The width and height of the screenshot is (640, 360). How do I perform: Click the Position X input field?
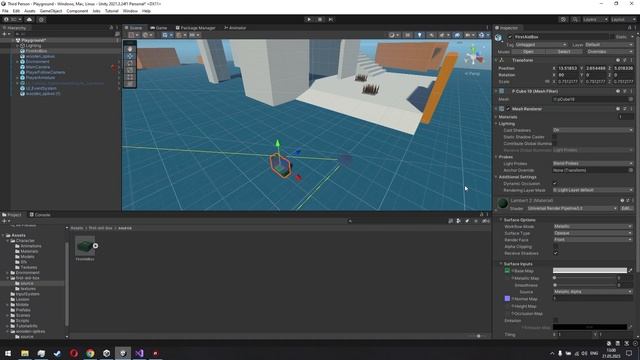pyautogui.click(x=568, y=68)
